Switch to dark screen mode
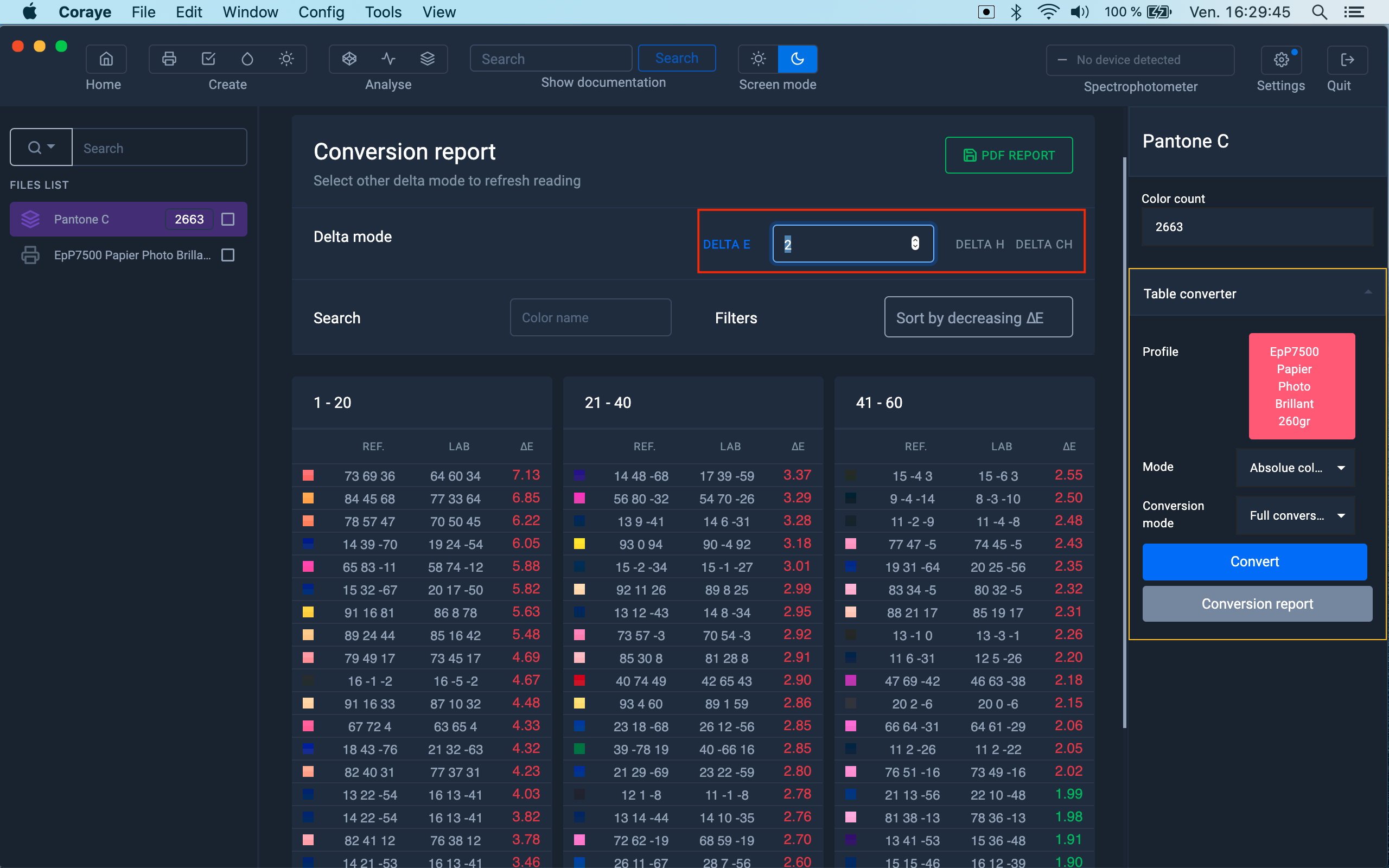Image resolution: width=1389 pixels, height=868 pixels. tap(797, 59)
